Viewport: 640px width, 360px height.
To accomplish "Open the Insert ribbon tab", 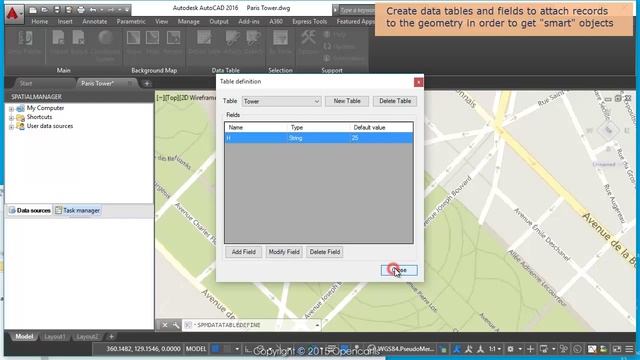I will [65, 21].
